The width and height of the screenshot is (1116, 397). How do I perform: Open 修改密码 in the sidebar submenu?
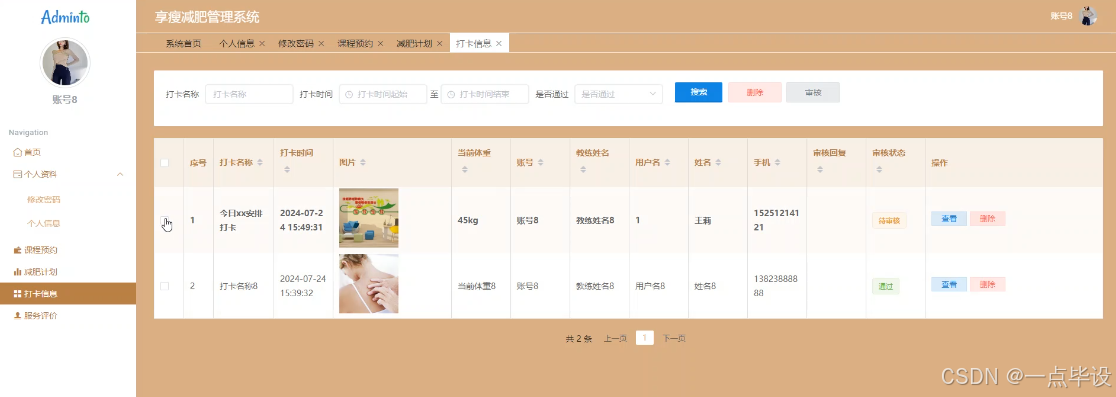pos(43,199)
